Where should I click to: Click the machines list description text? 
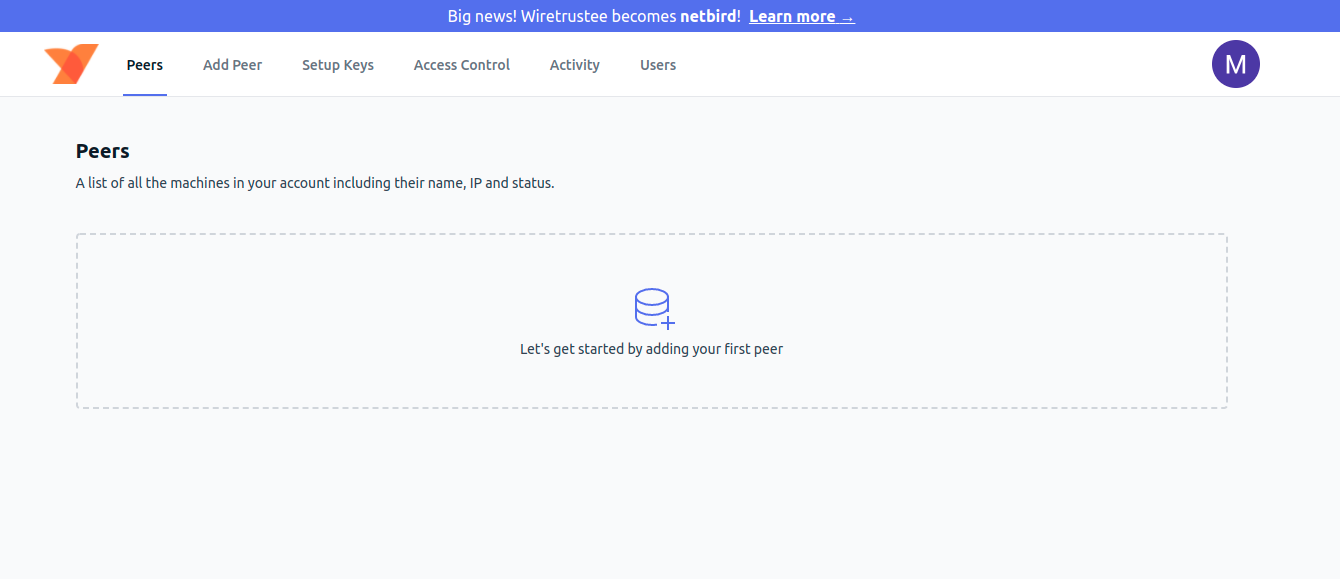315,184
